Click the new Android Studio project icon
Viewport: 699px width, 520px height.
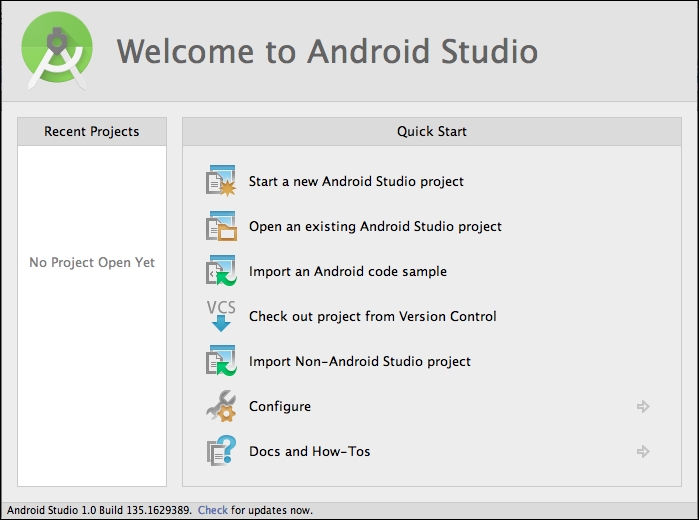[221, 181]
